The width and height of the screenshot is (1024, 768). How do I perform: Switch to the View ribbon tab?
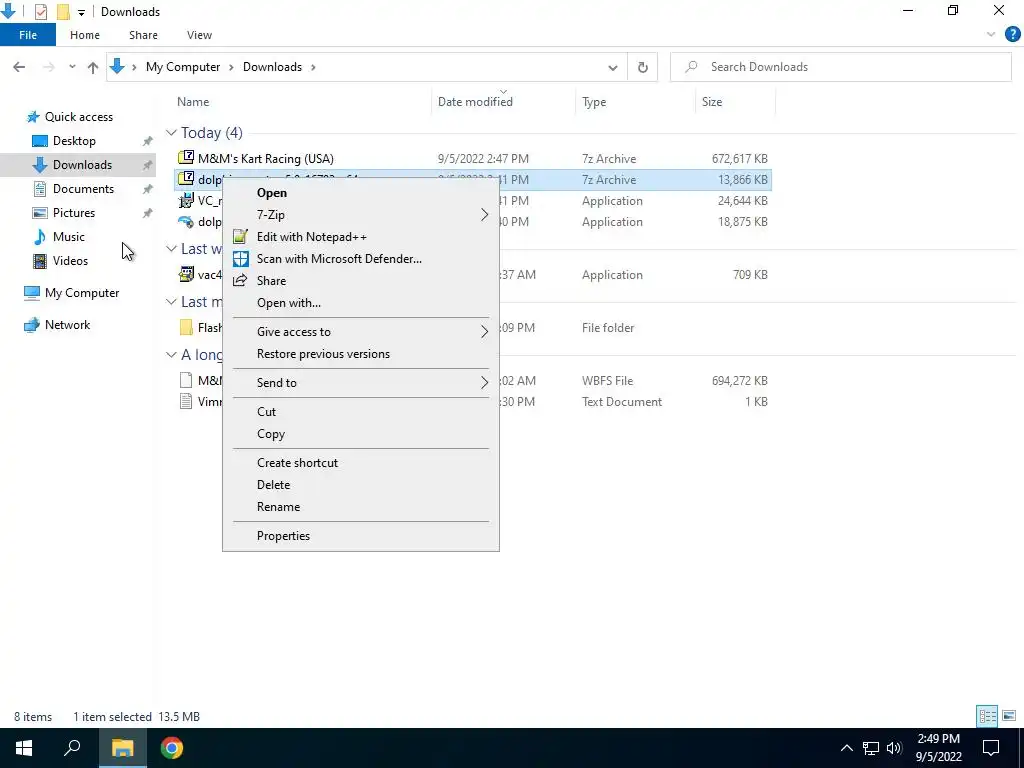[x=199, y=35]
